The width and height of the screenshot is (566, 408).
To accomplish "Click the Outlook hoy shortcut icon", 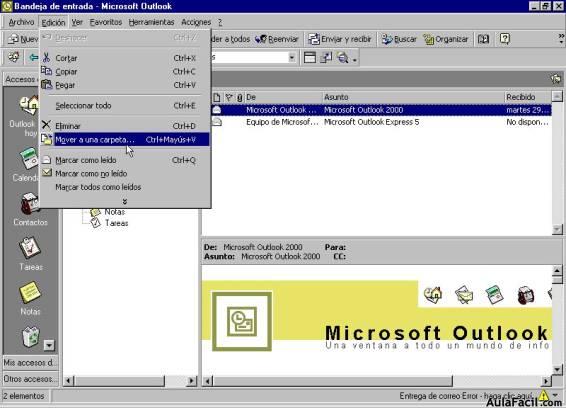I will point(30,105).
